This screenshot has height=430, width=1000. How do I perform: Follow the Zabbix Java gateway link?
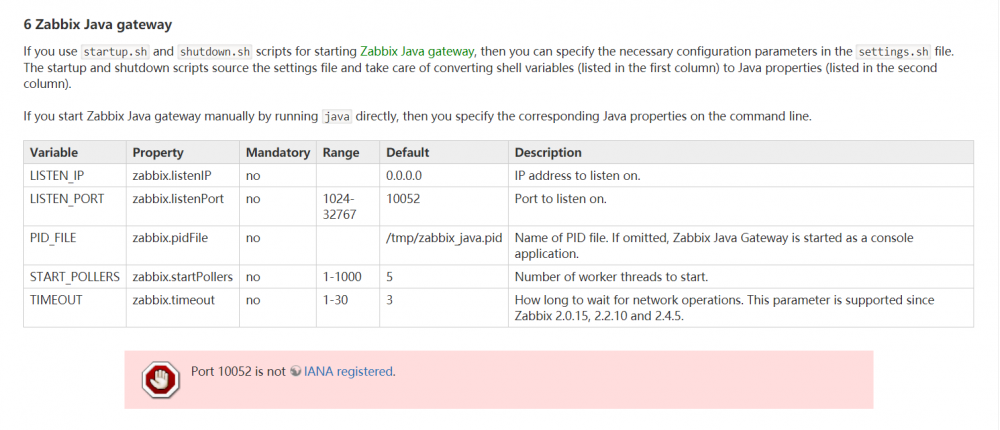[417, 51]
